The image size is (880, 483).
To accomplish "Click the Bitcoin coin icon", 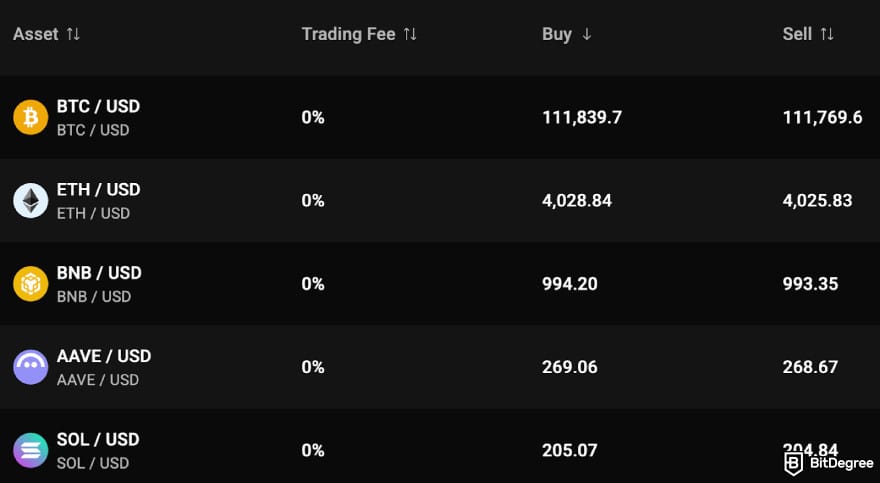I will point(30,118).
